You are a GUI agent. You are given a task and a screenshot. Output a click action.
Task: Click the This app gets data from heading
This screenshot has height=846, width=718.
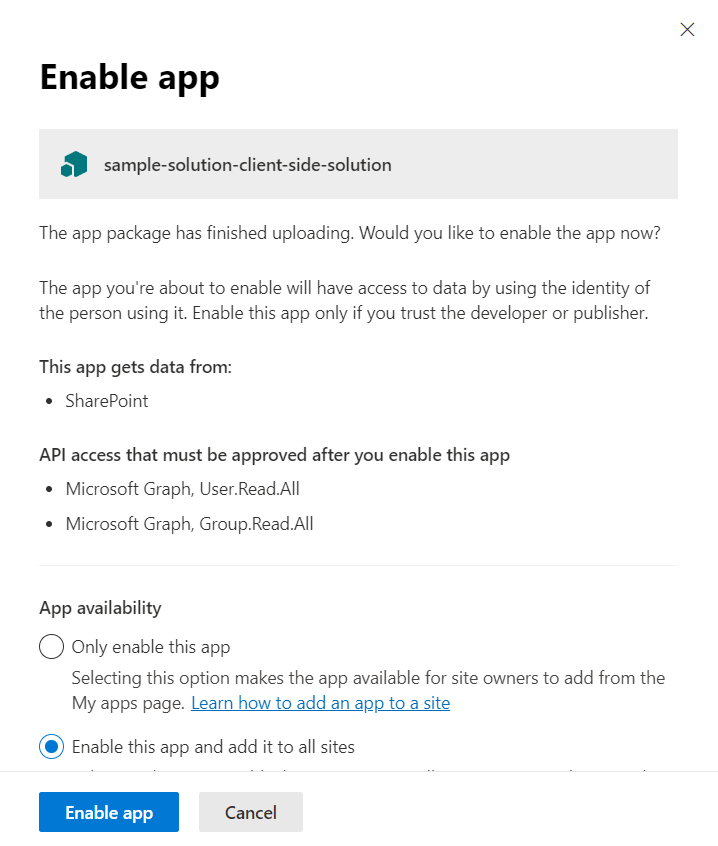click(x=135, y=367)
